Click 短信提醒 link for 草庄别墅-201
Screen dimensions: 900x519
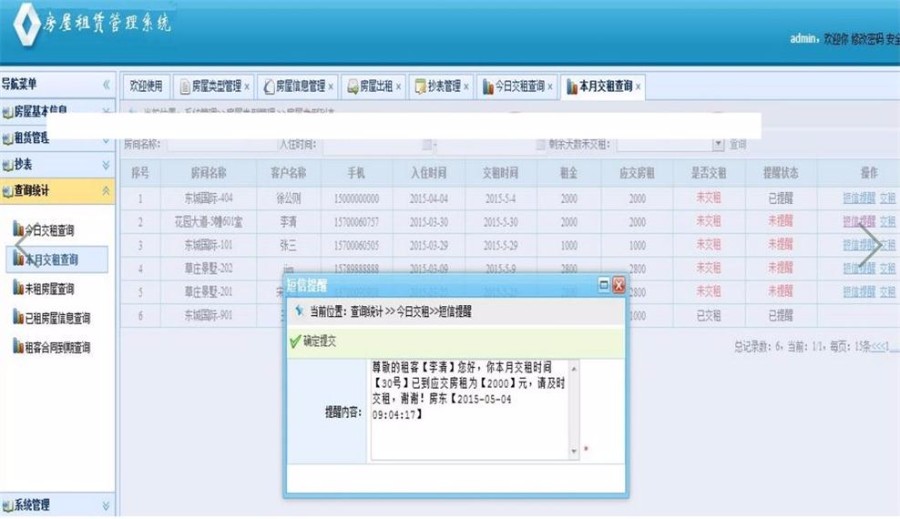point(859,292)
